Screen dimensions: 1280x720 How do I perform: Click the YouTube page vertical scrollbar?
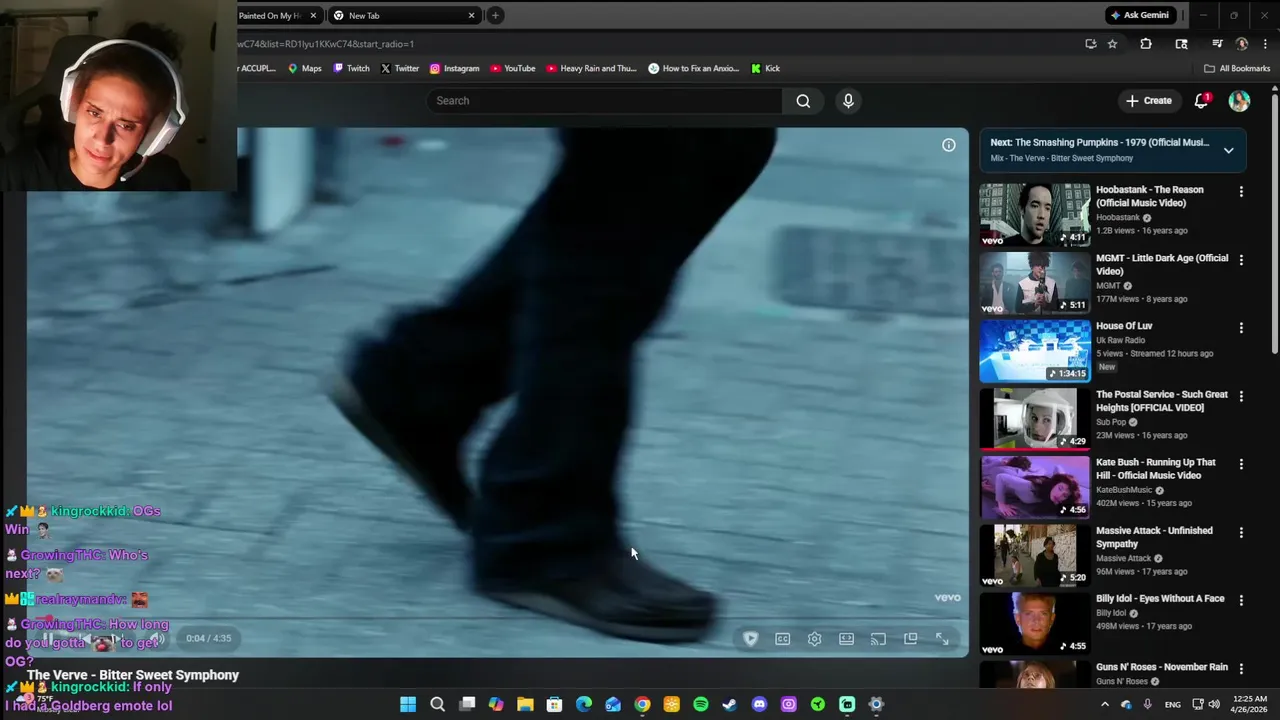(1275, 224)
